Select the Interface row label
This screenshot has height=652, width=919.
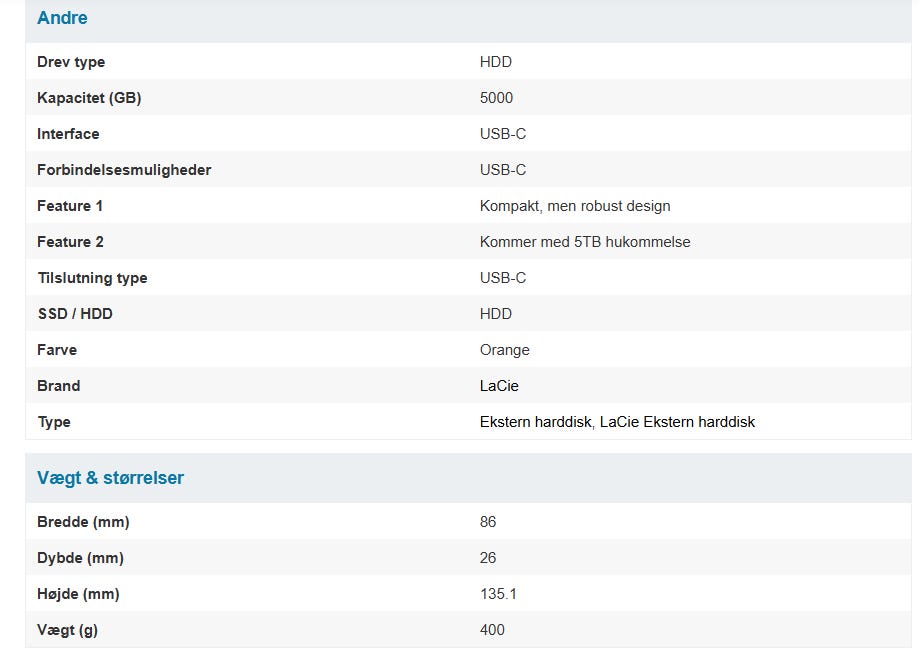click(68, 134)
